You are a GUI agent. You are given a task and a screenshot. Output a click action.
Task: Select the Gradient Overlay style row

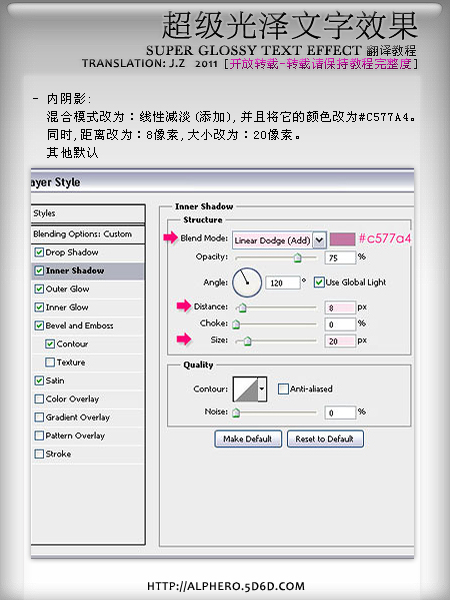(88, 417)
